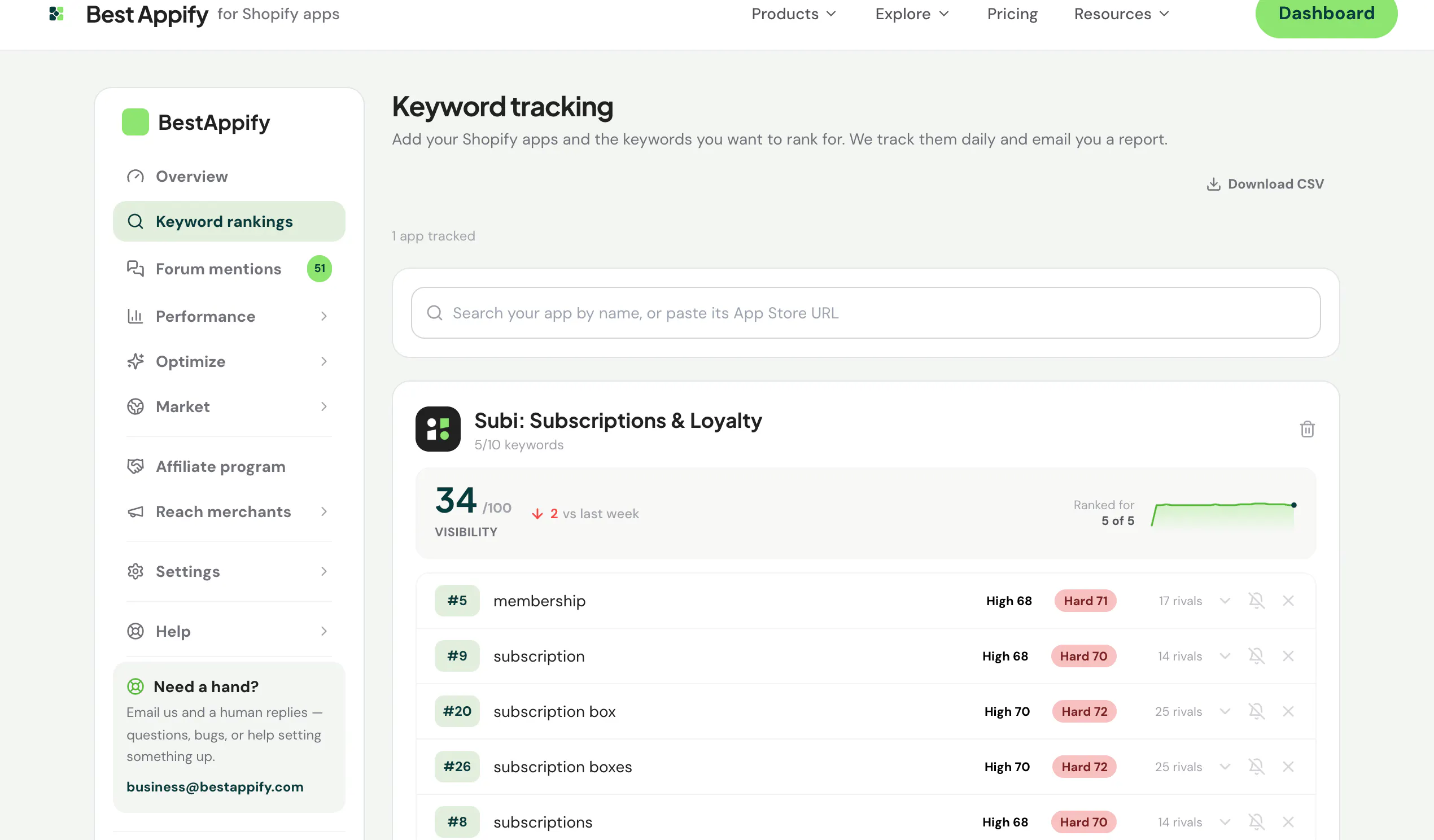This screenshot has width=1434, height=840.
Task: Click the Keyword rankings magnifier icon
Action: point(135,221)
